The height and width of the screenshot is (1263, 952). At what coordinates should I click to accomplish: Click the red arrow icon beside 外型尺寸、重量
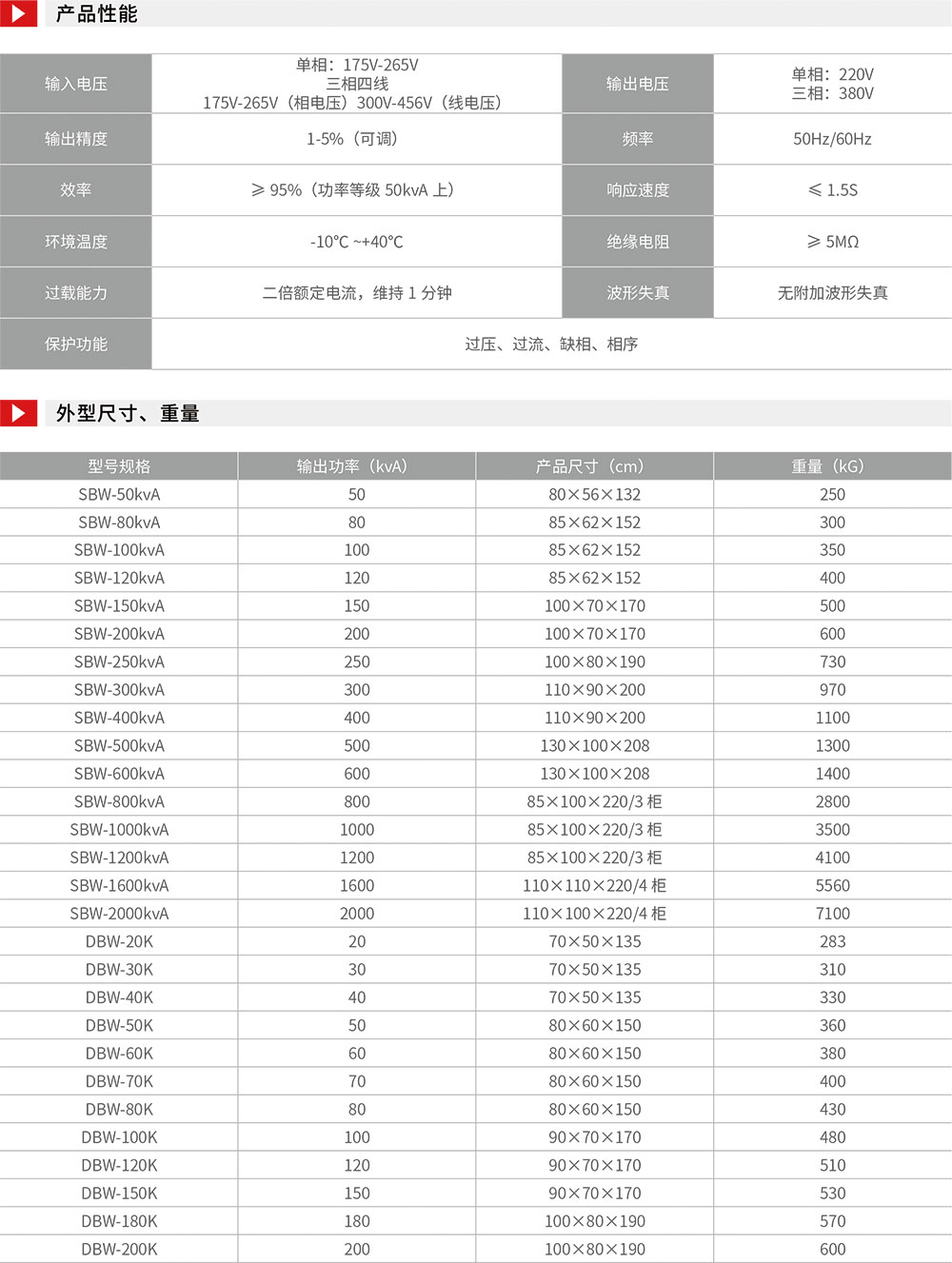tap(18, 413)
